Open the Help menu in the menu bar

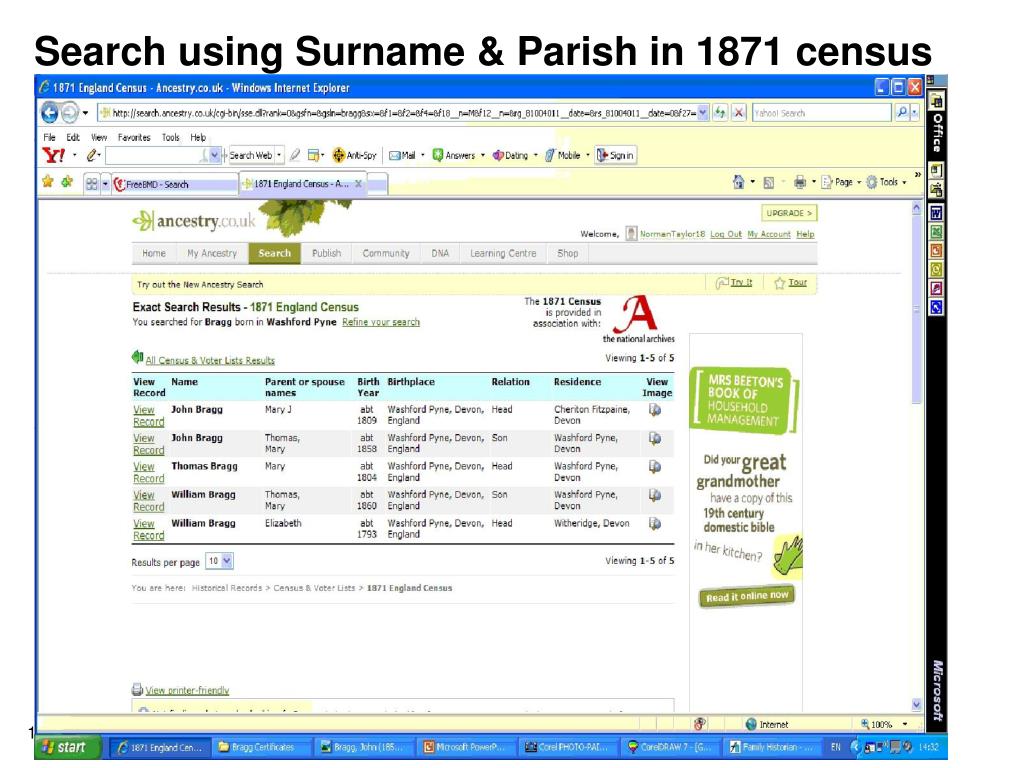click(198, 137)
